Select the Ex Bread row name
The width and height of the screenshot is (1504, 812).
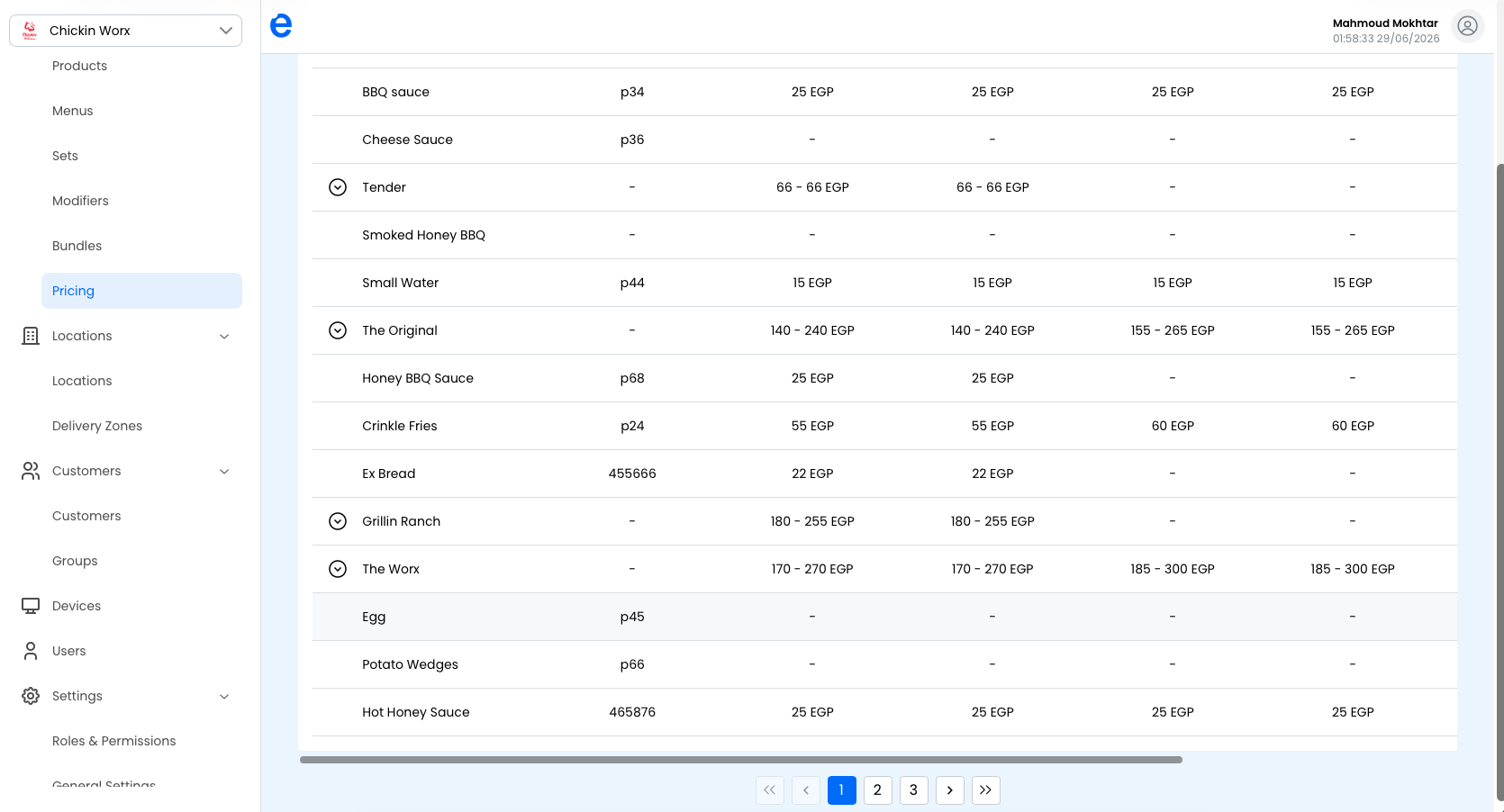(x=388, y=474)
